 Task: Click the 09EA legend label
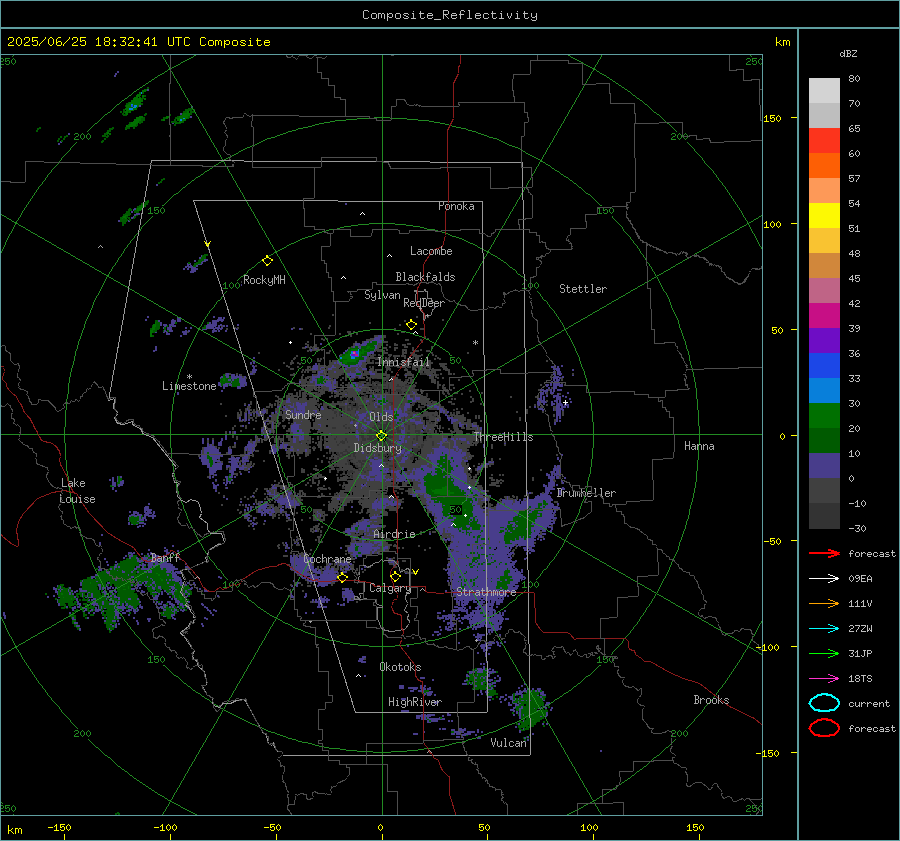pos(860,579)
